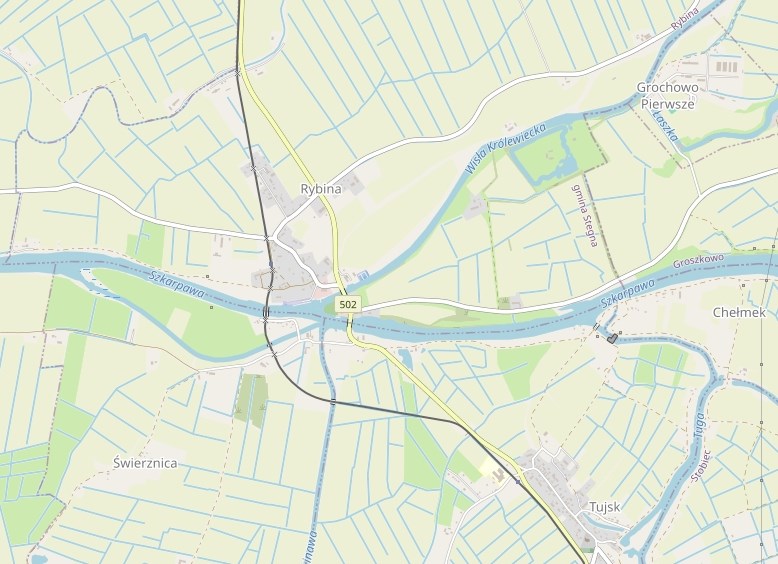Viewport: 778px width, 564px height.
Task: Click the gmina Stegna boundary label
Action: pyautogui.click(x=585, y=215)
